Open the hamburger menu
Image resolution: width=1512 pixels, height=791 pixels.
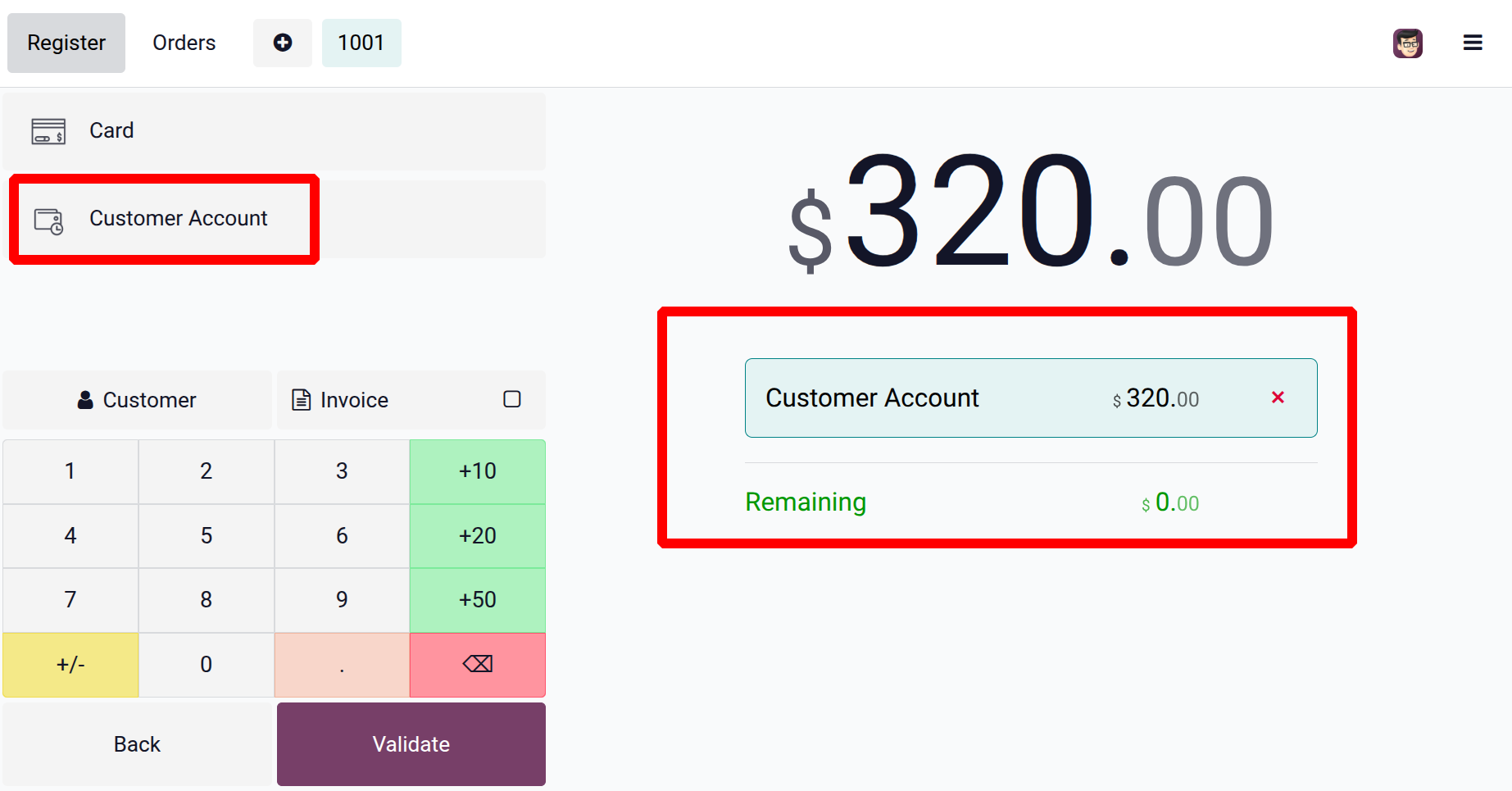1472,43
